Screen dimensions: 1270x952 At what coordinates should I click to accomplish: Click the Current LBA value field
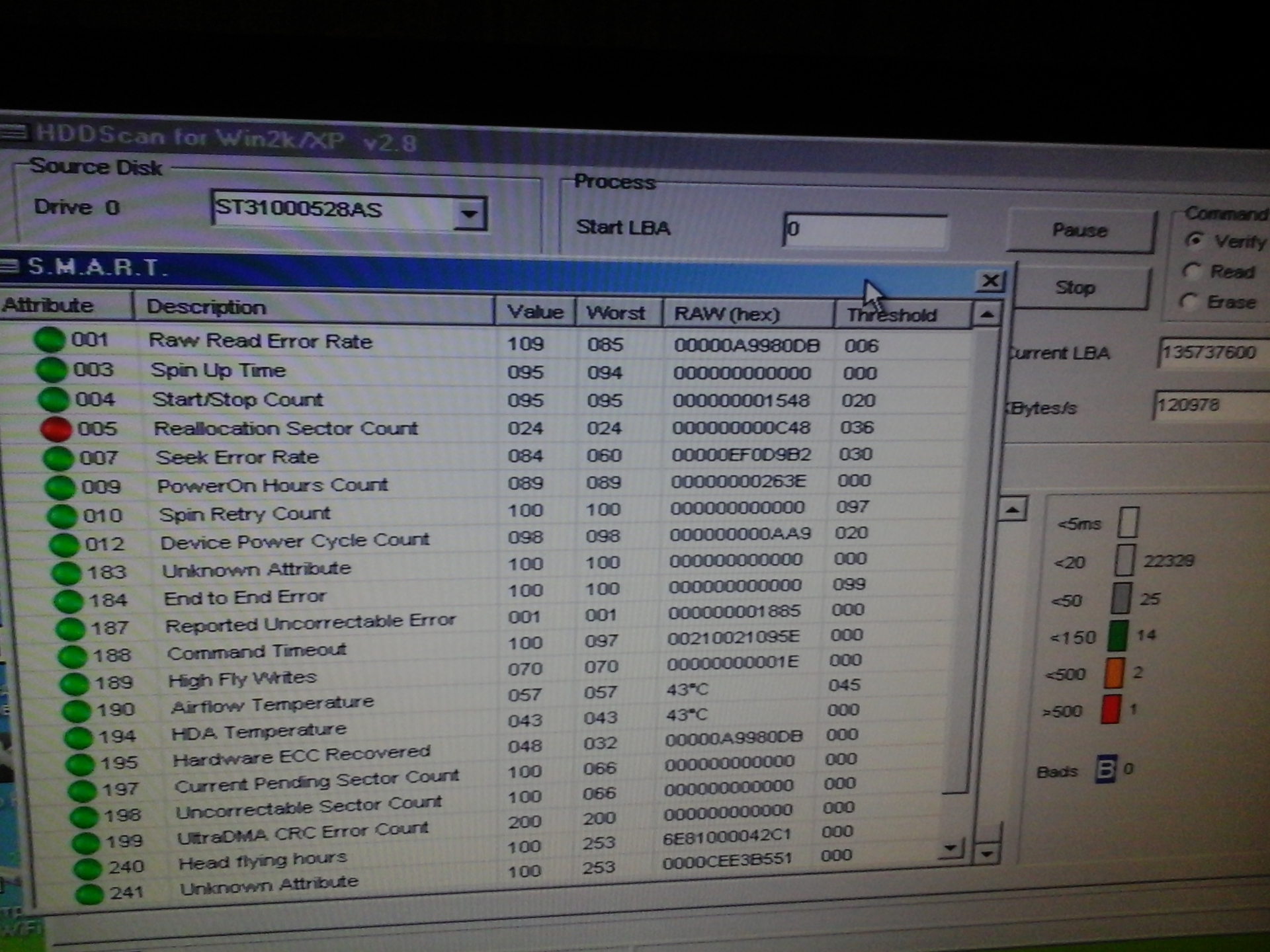point(1214,352)
